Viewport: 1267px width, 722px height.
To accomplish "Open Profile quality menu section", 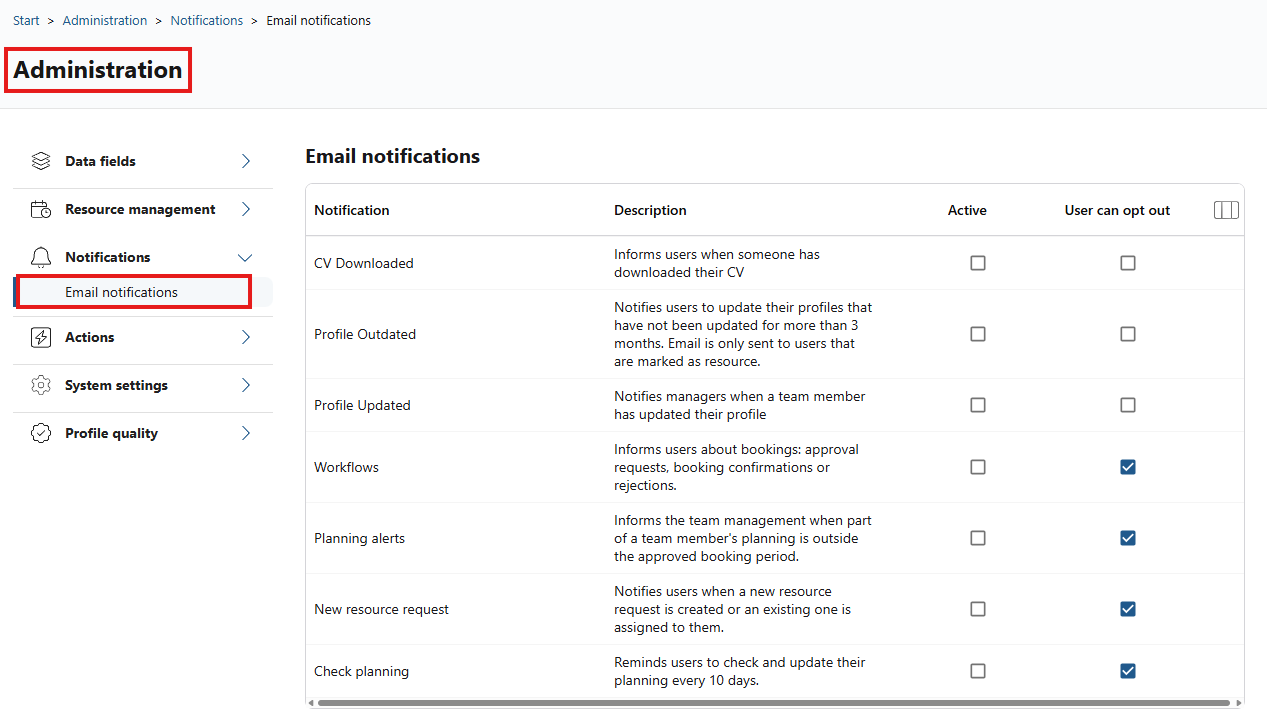I will [x=143, y=433].
